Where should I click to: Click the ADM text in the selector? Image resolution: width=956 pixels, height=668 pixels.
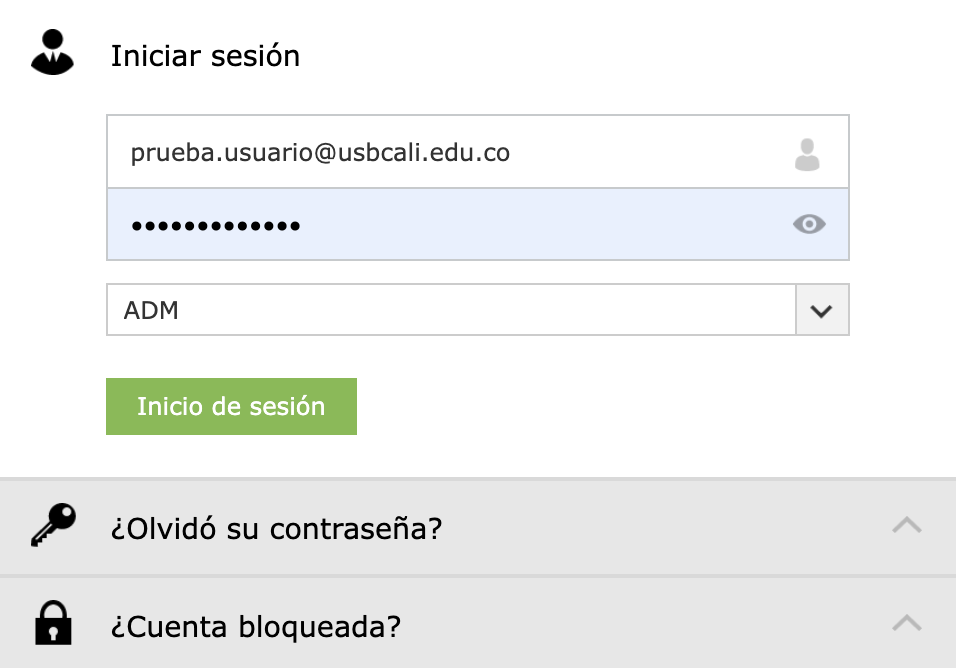(151, 310)
